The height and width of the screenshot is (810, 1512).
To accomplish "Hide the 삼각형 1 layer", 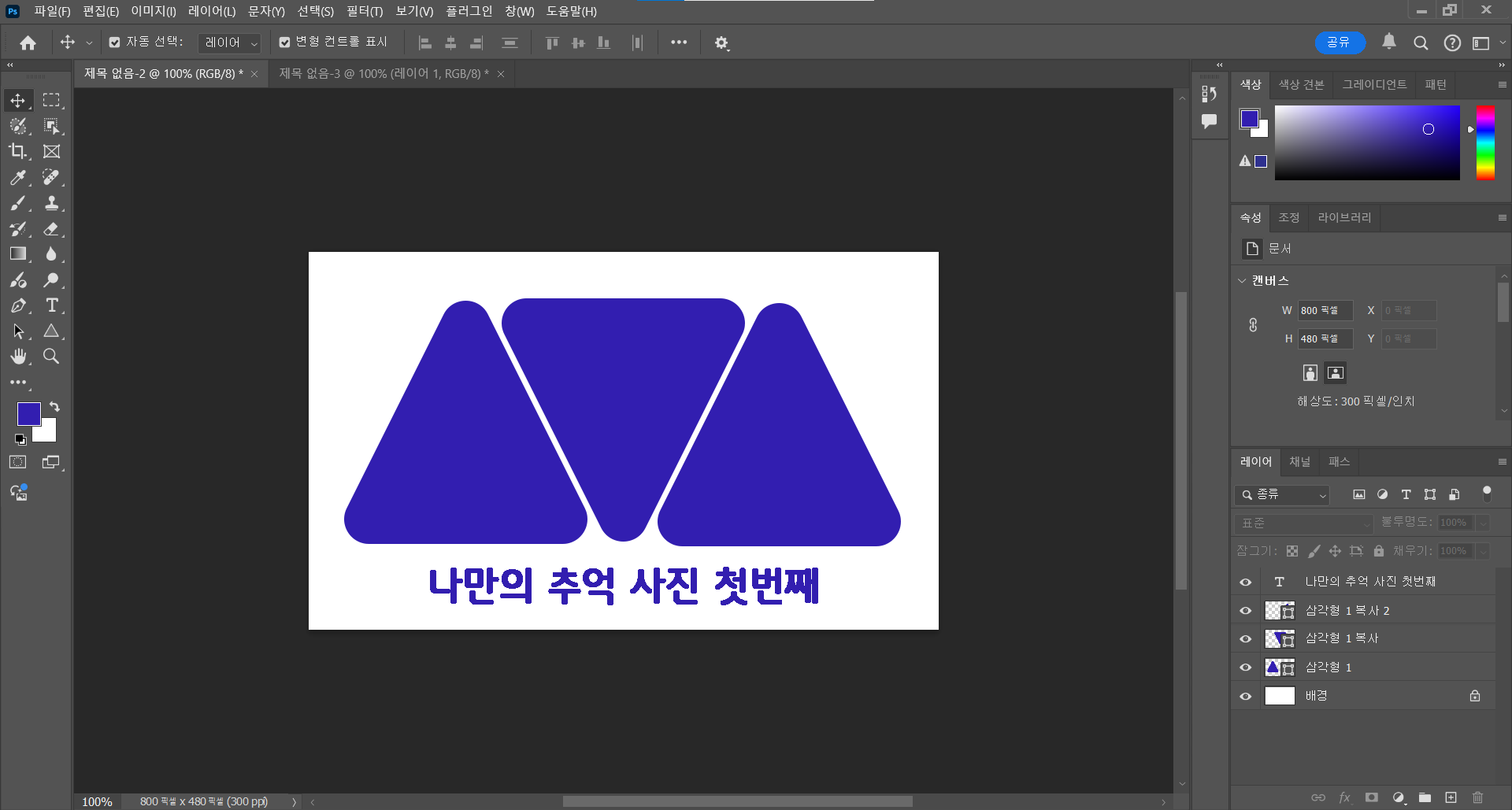I will pos(1245,668).
